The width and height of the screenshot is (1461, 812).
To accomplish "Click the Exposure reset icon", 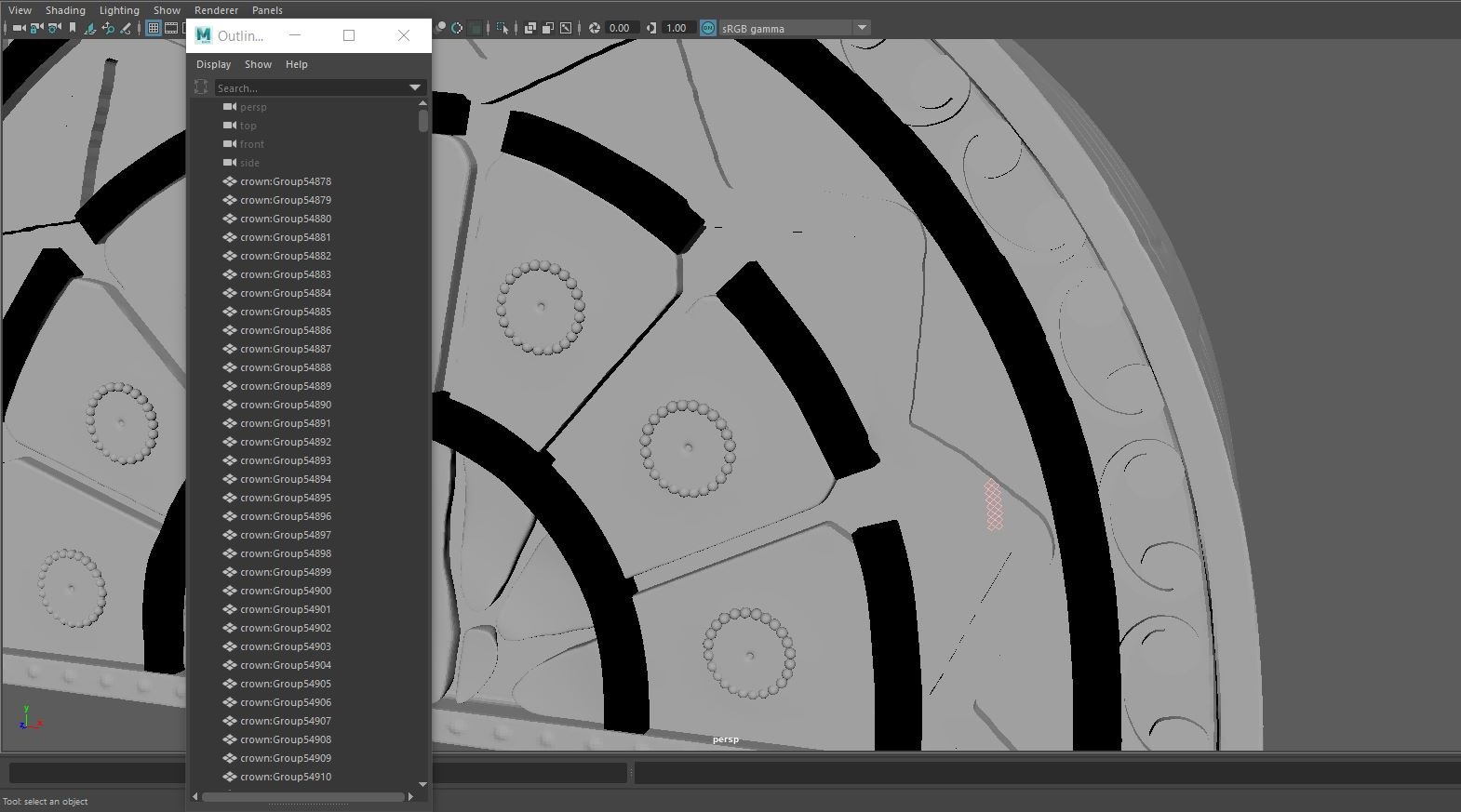I will [x=595, y=28].
